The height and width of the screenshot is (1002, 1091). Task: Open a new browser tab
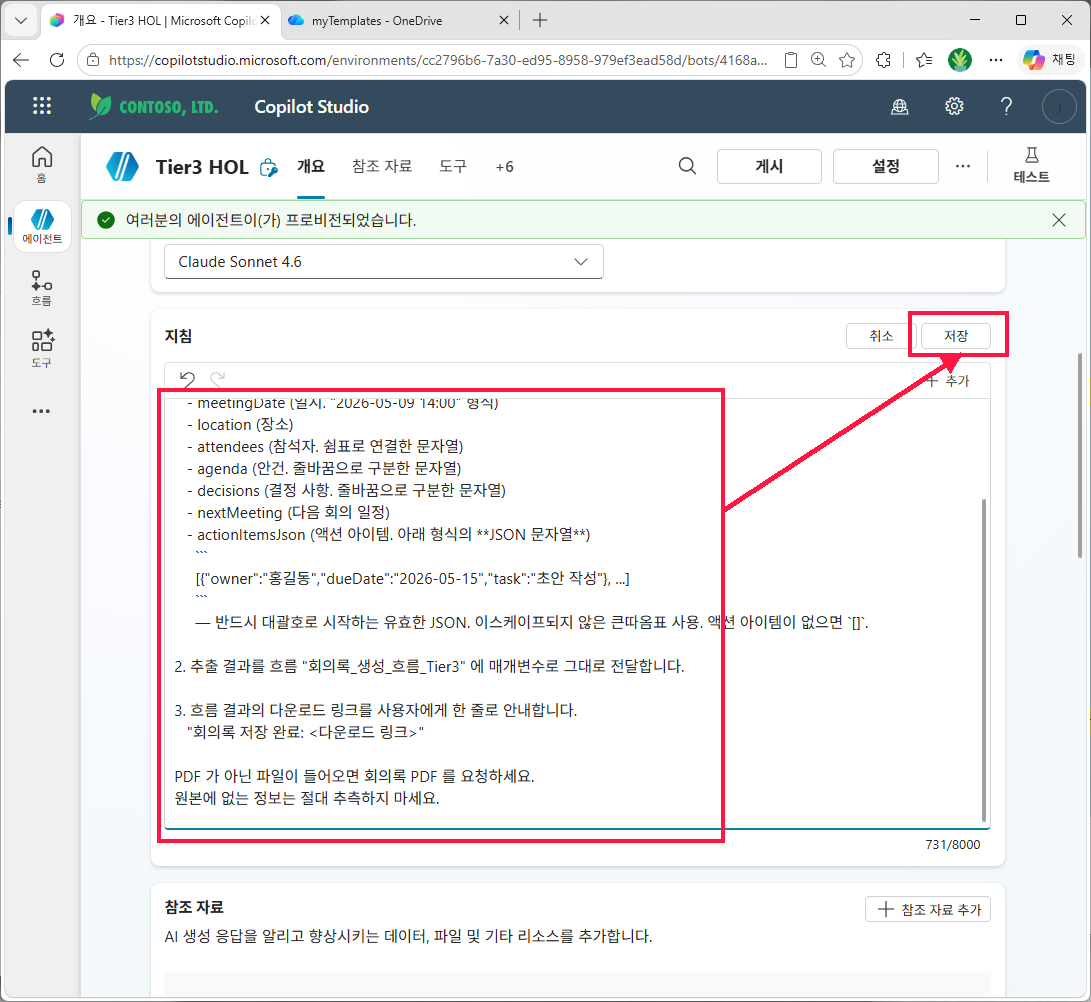(540, 21)
